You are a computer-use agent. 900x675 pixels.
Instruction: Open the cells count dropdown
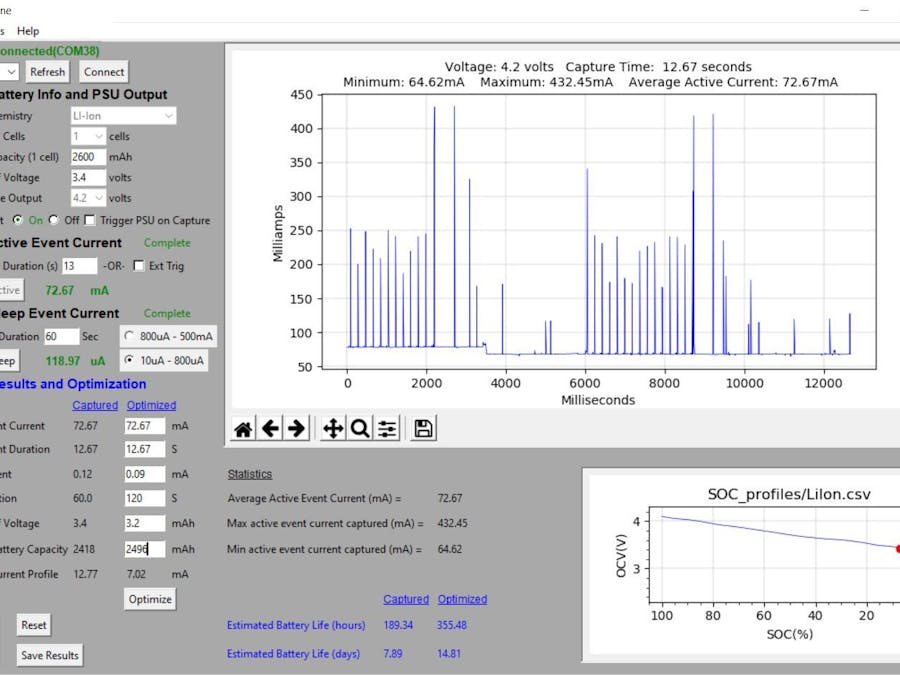pyautogui.click(x=88, y=137)
